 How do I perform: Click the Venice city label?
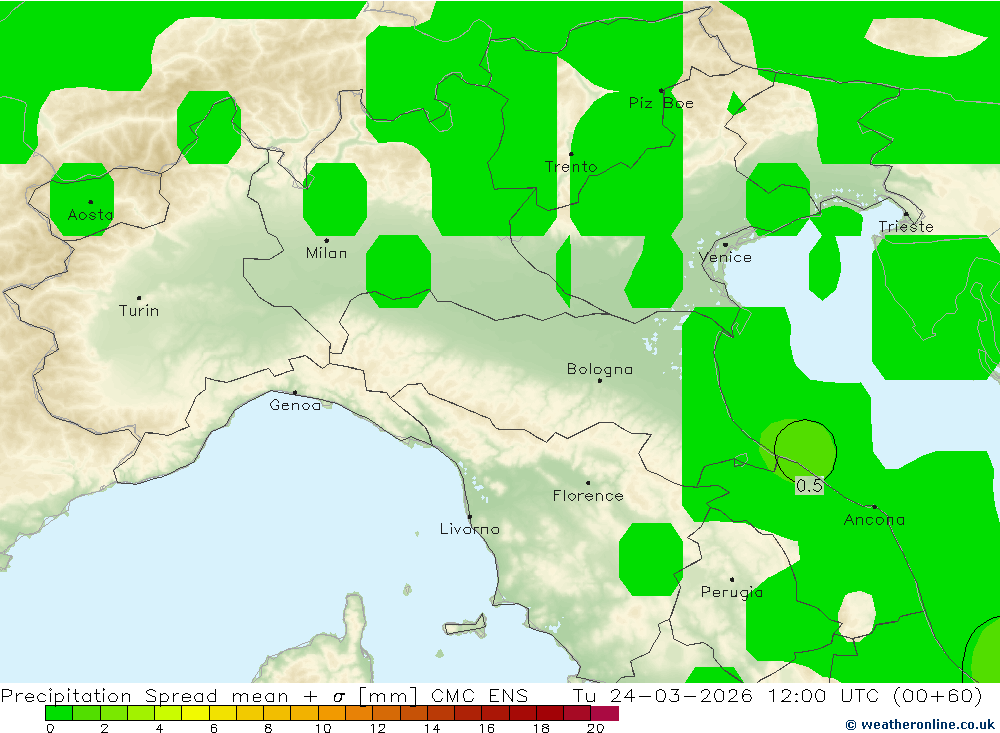point(725,257)
